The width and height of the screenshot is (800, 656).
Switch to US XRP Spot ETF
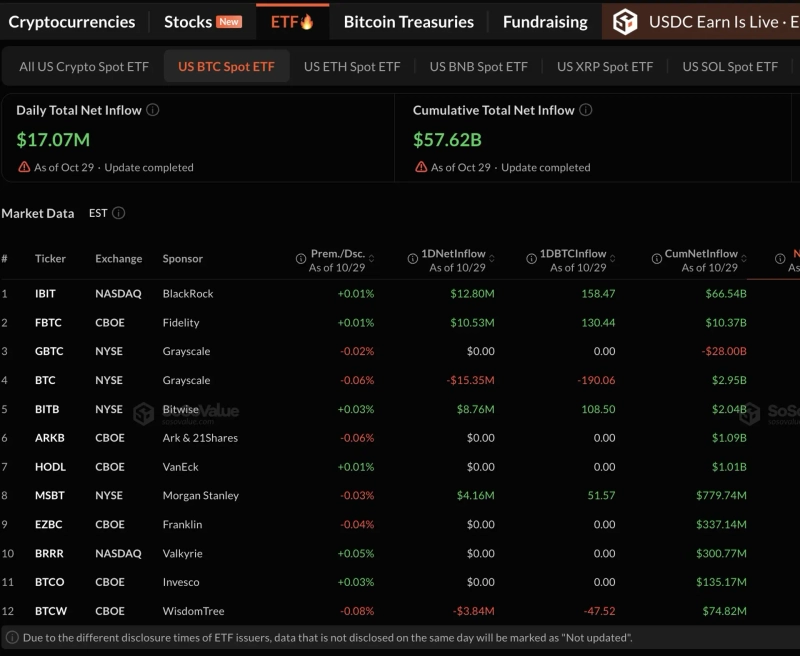(x=605, y=67)
